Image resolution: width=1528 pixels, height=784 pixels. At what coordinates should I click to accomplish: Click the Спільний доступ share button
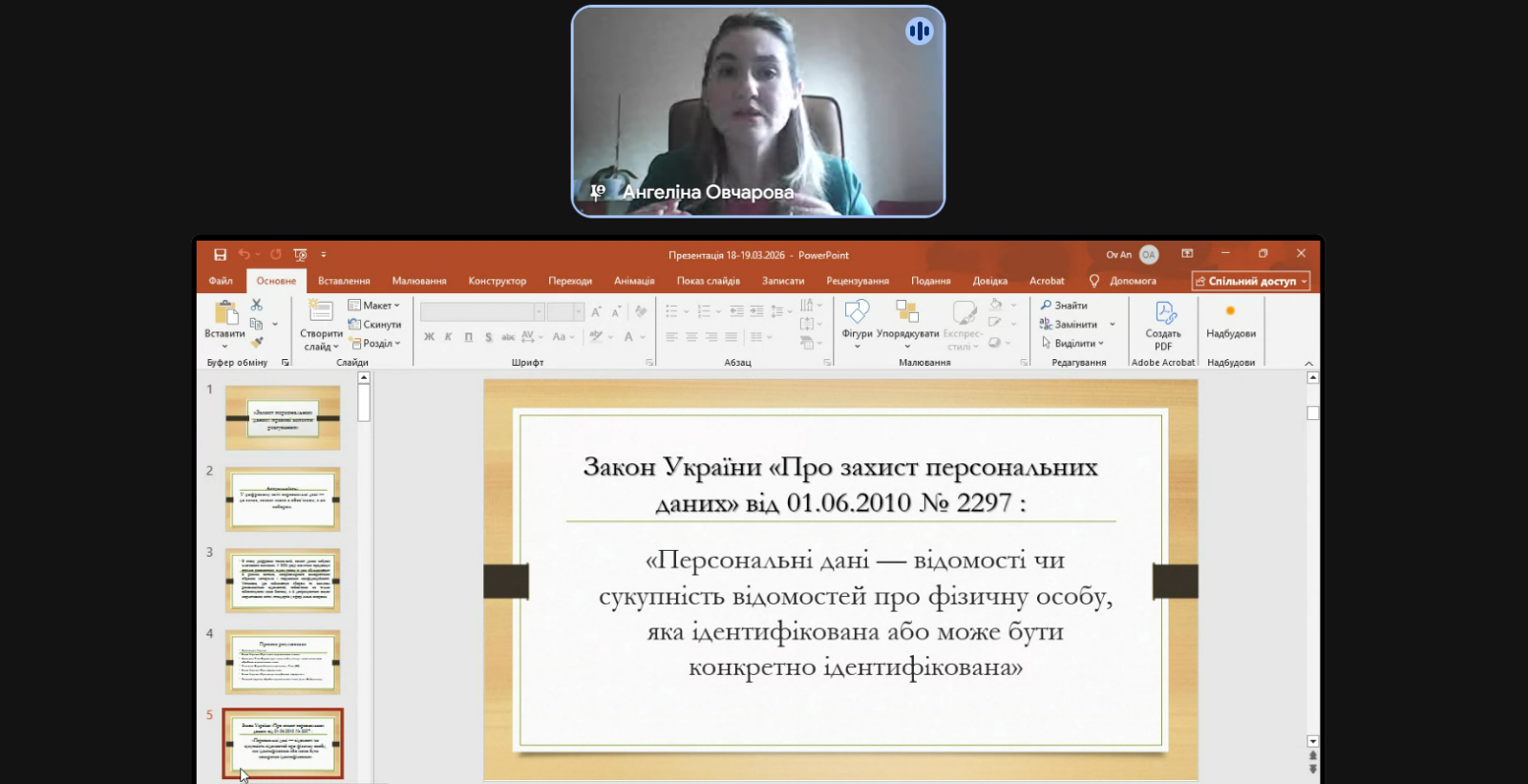click(1251, 281)
